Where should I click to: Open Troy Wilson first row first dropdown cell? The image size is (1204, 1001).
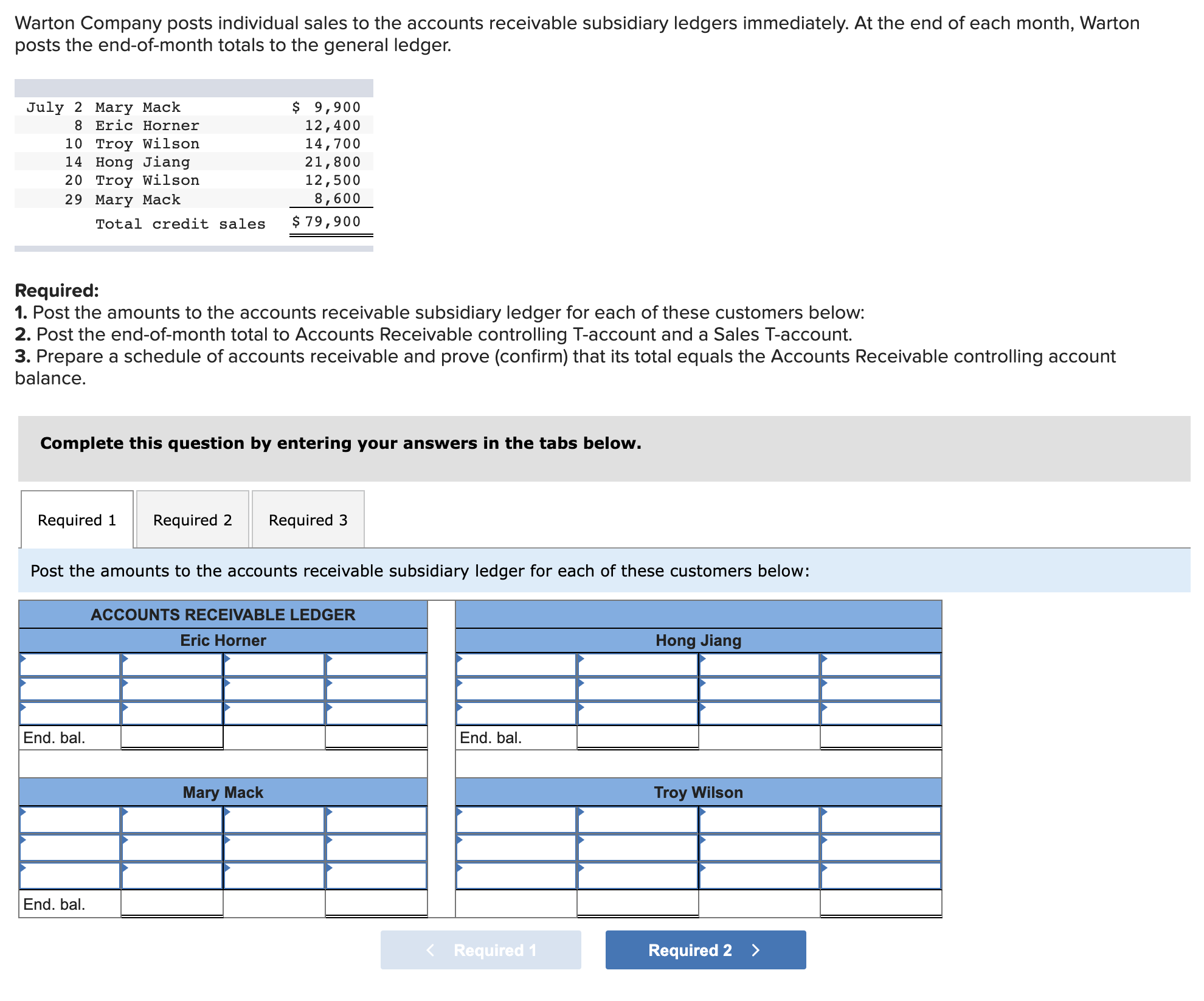pos(516,820)
